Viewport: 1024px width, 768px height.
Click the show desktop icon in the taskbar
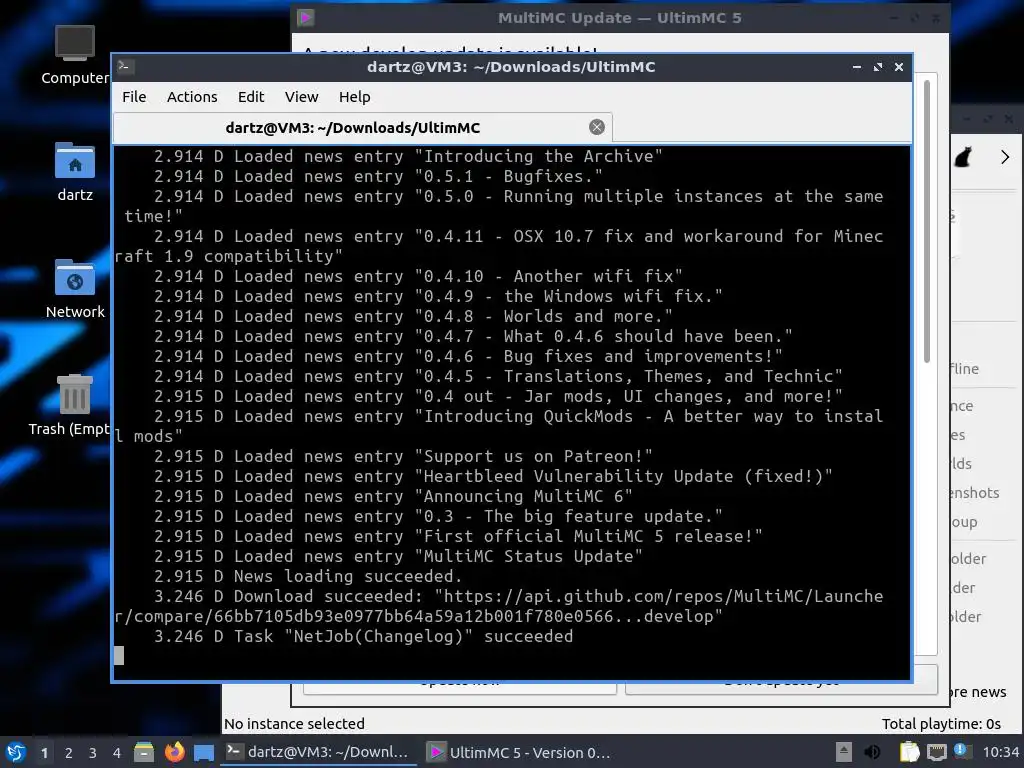pos(204,752)
